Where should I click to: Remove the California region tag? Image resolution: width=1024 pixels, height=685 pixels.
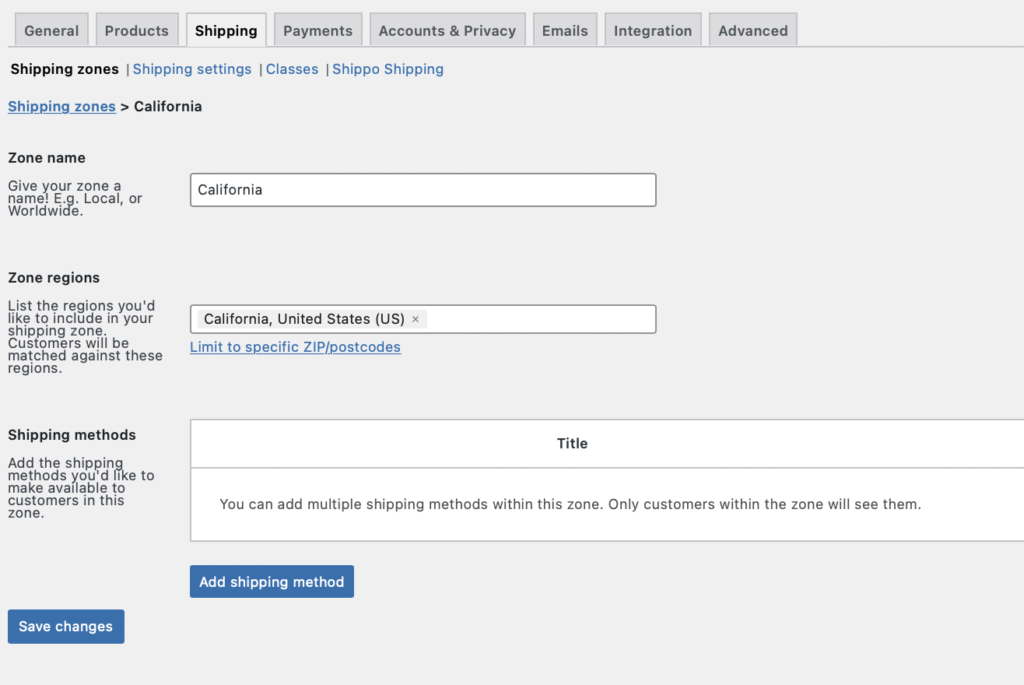416,319
